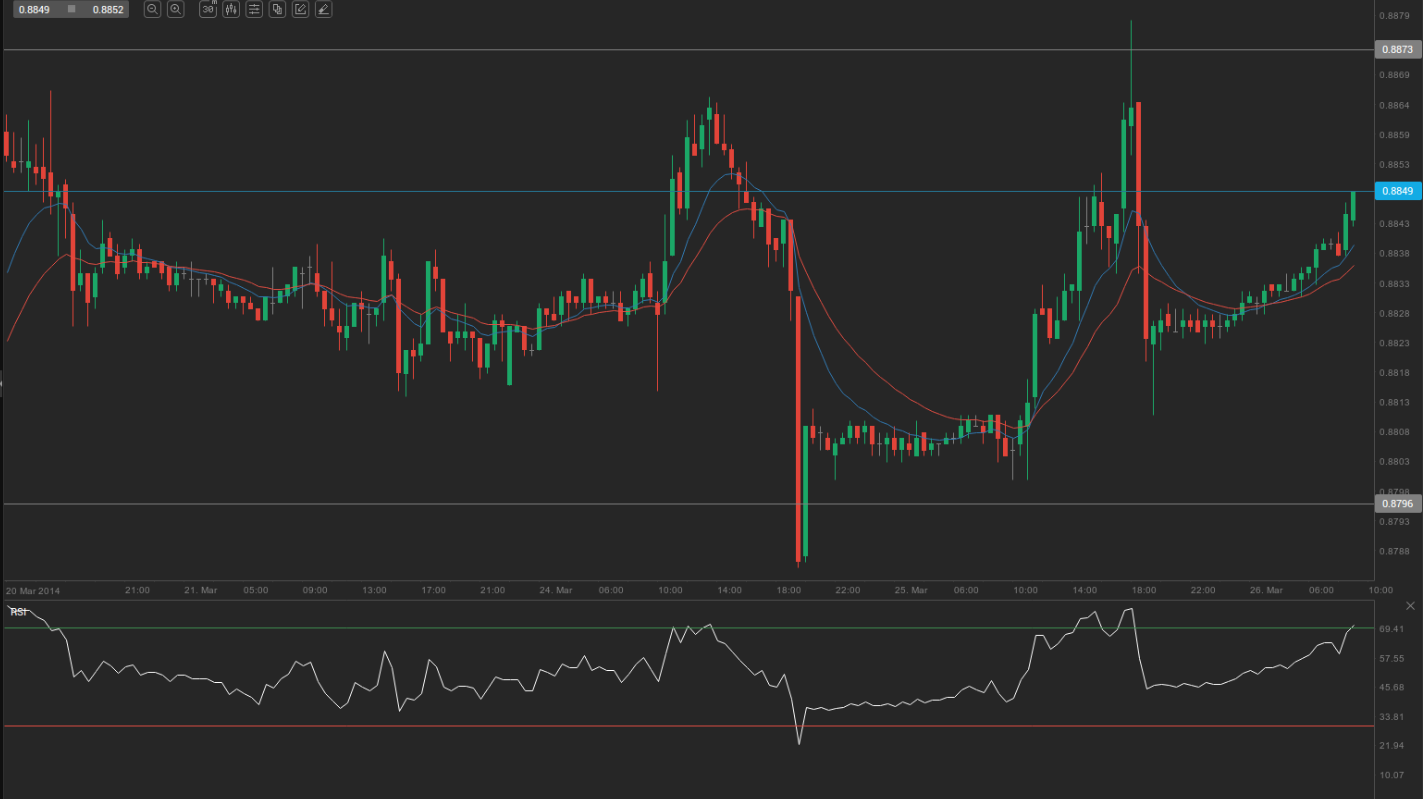
Task: Click the 25. Mar date on time axis
Action: click(x=908, y=590)
